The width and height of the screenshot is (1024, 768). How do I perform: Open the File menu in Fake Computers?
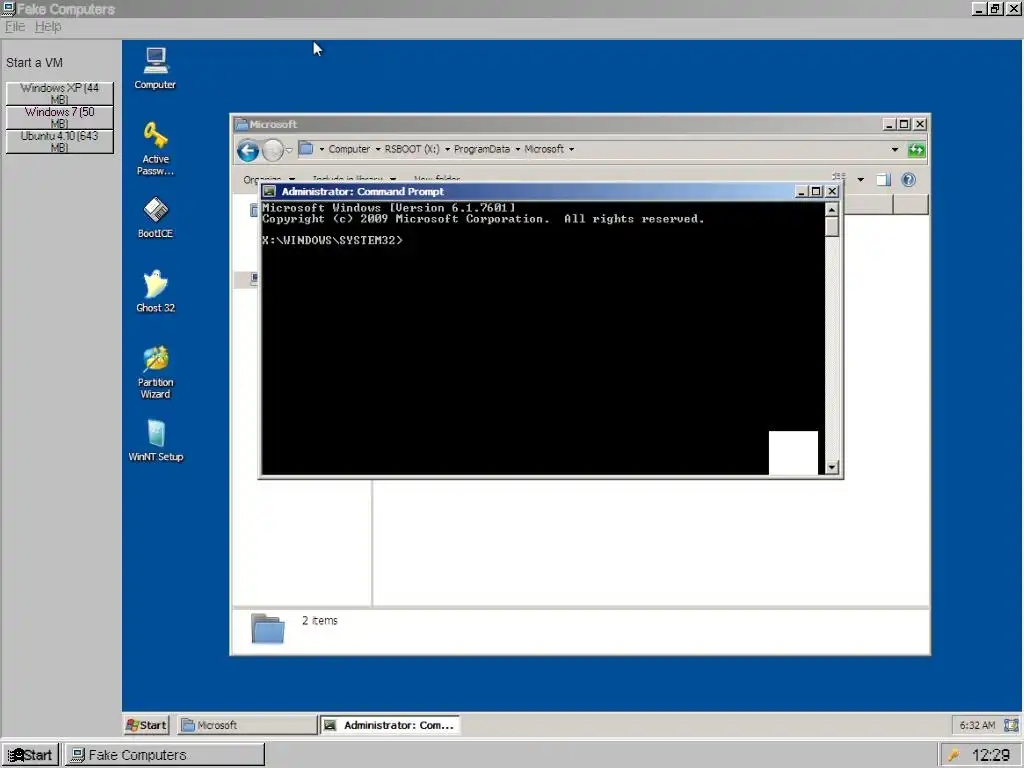coord(15,27)
